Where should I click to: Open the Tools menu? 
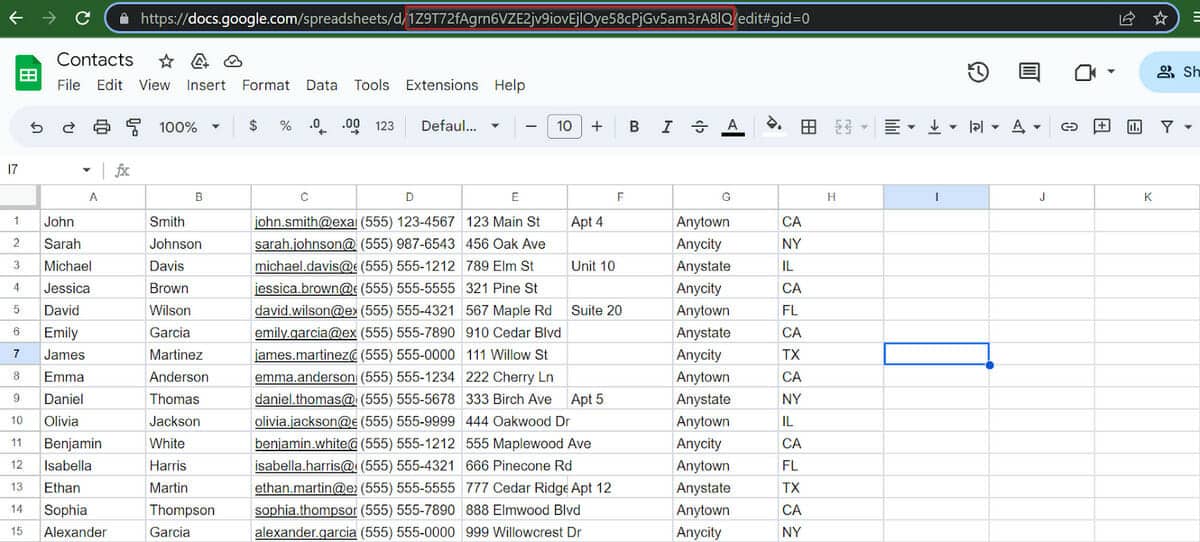372,85
